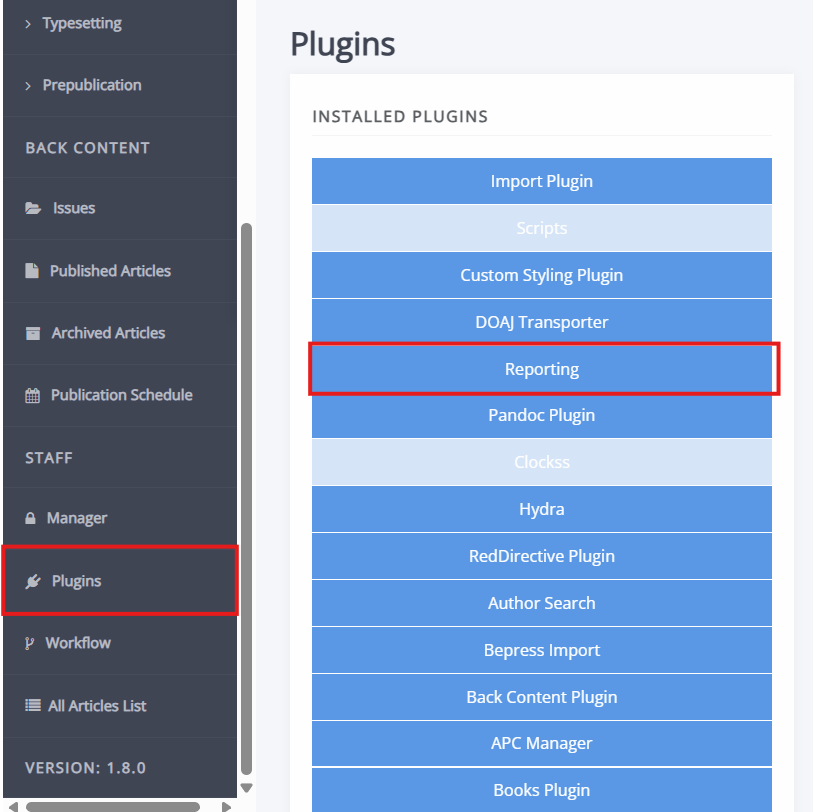The height and width of the screenshot is (812, 813).
Task: Click the Archived Articles box icon
Action: click(33, 333)
